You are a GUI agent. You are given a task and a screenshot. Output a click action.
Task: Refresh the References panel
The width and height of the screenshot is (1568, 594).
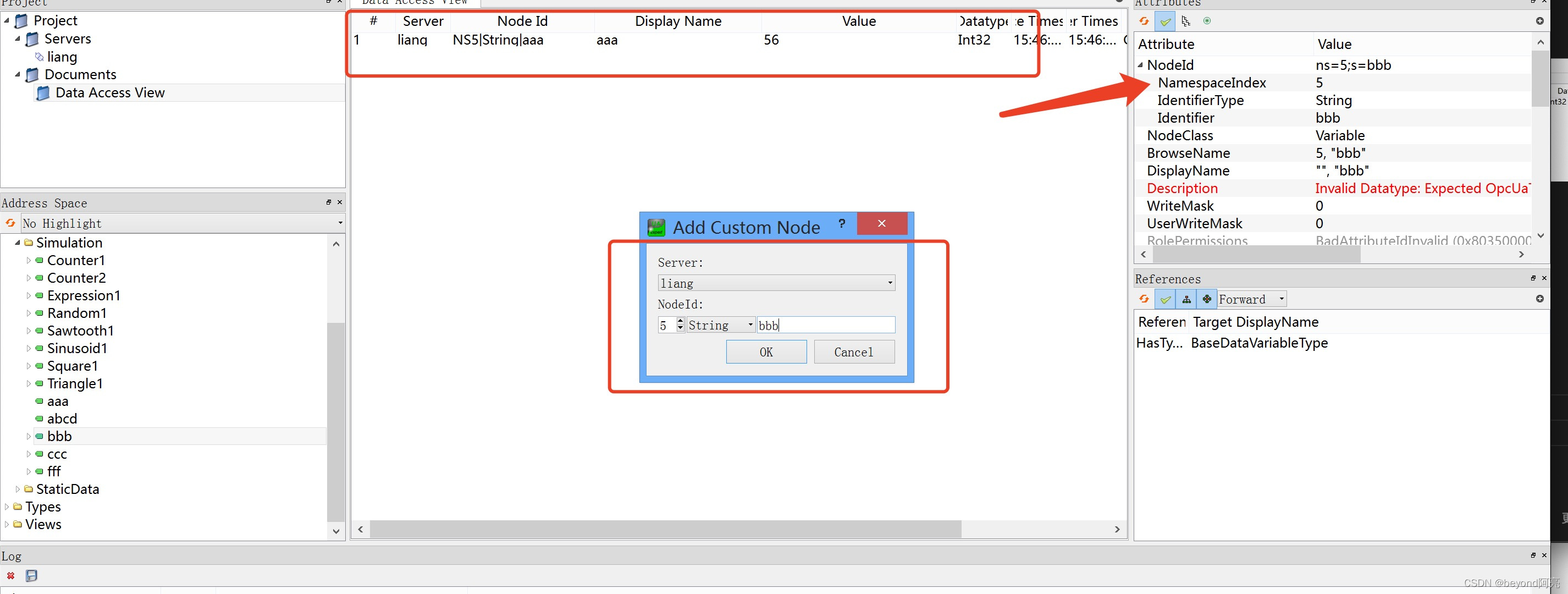pyautogui.click(x=1144, y=299)
